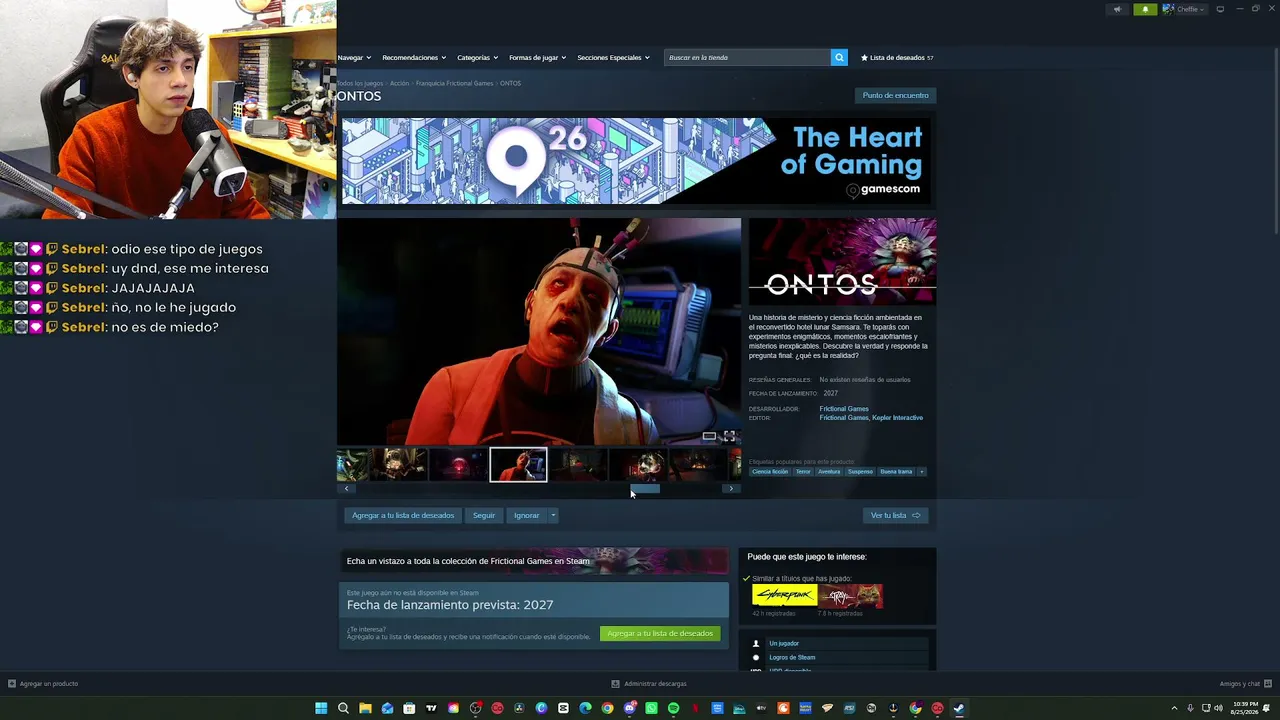Open Discord from the taskbar
This screenshot has width=1280, height=720.
629,708
